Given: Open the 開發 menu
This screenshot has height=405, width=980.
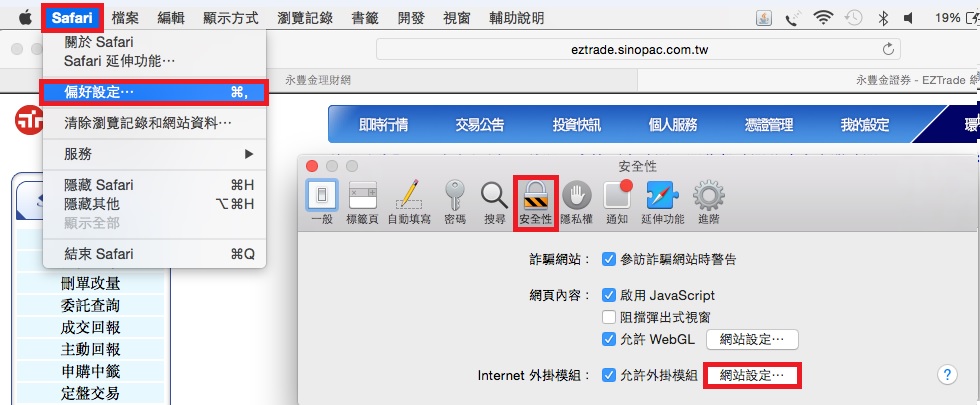Looking at the screenshot, I should [411, 18].
